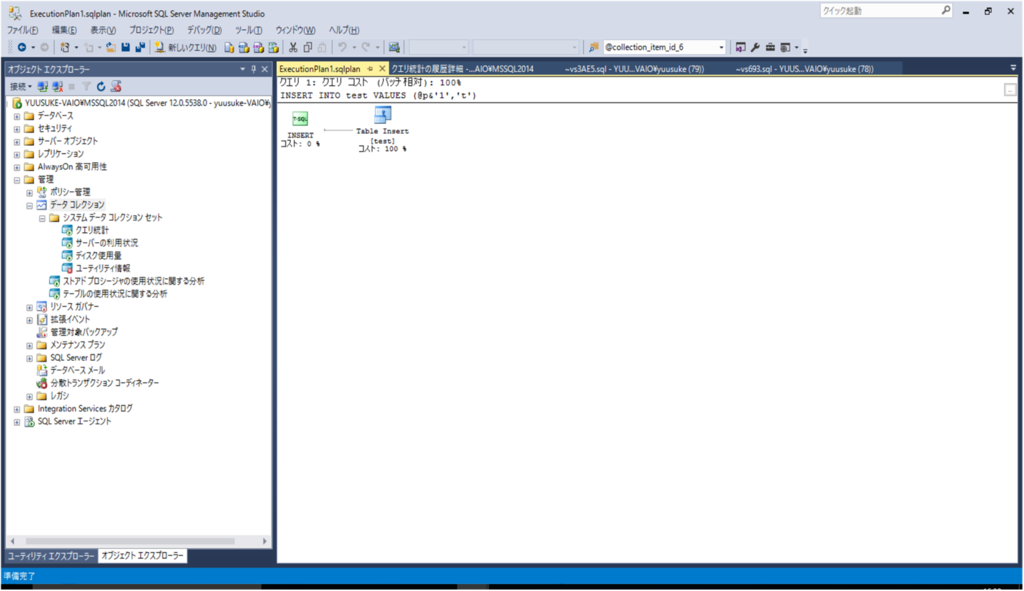Click the database engine query icon after 新しいクエリ
This screenshot has width=1024, height=591.
(229, 47)
